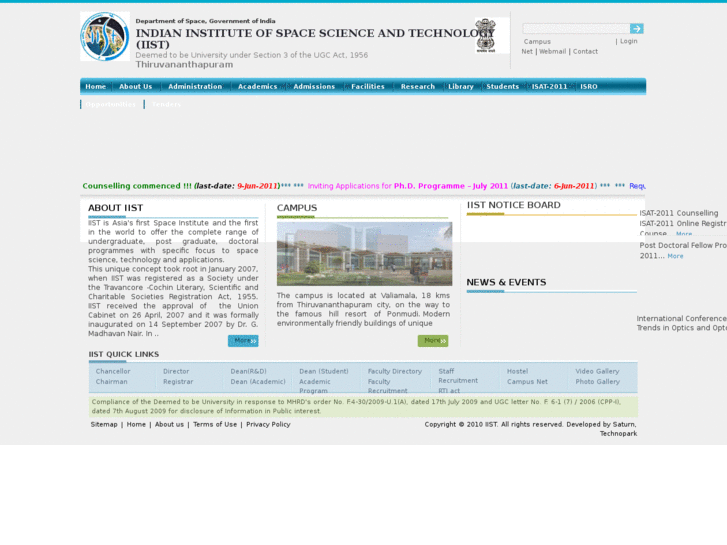The image size is (727, 545).
Task: Open the Sitemap footer link
Action: 104,424
